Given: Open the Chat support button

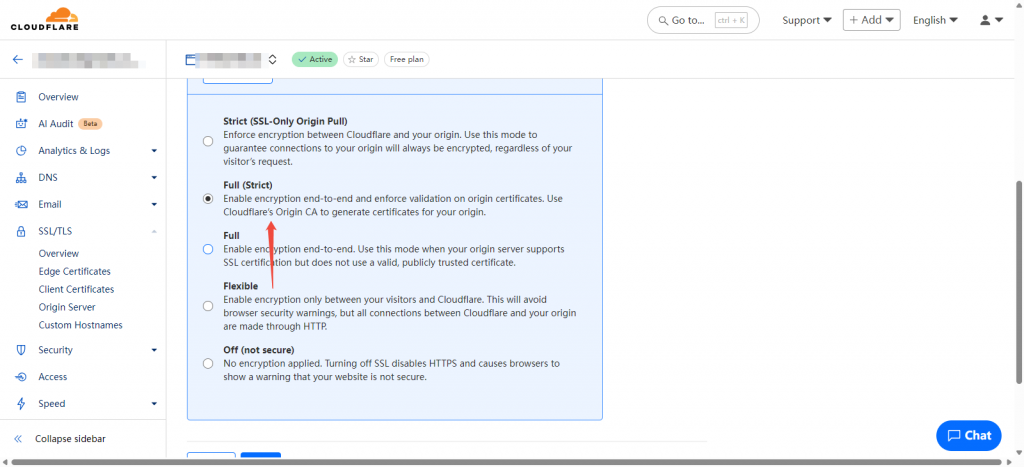Looking at the screenshot, I should [968, 436].
